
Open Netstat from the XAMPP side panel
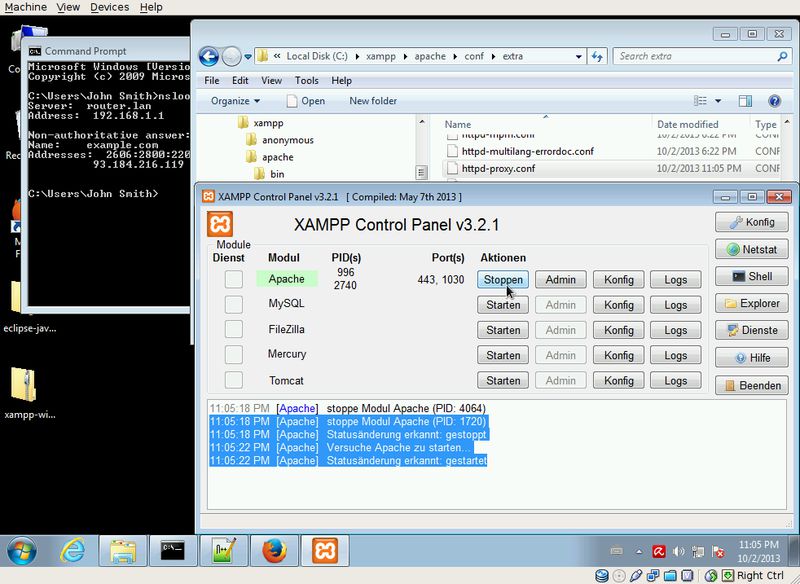point(752,249)
